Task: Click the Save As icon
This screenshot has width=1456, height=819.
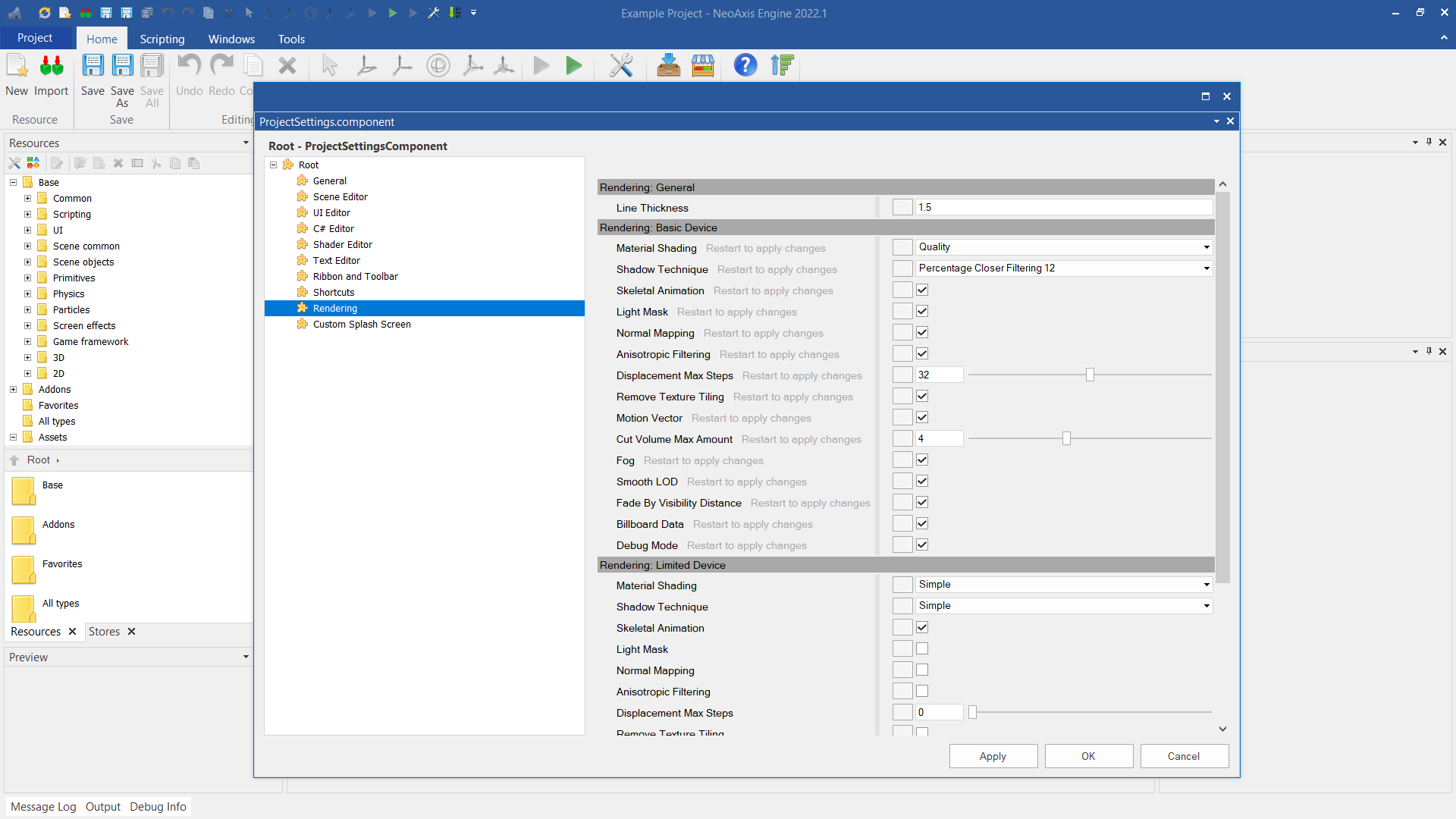Action: pos(122,66)
